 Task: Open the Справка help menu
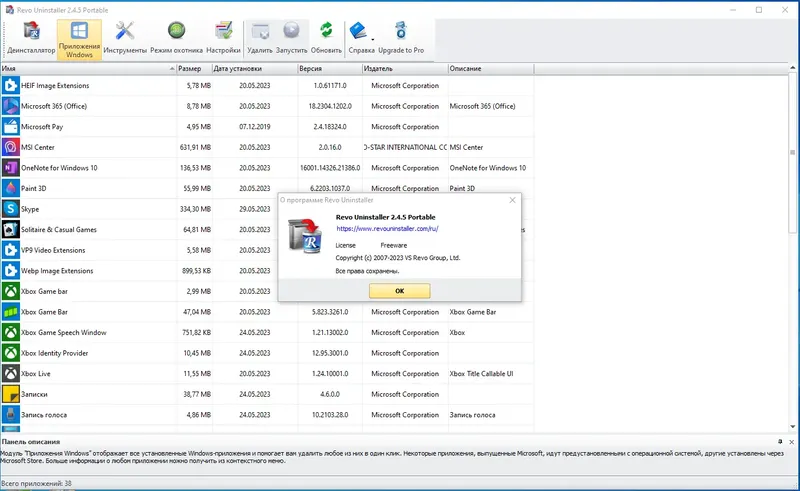361,38
